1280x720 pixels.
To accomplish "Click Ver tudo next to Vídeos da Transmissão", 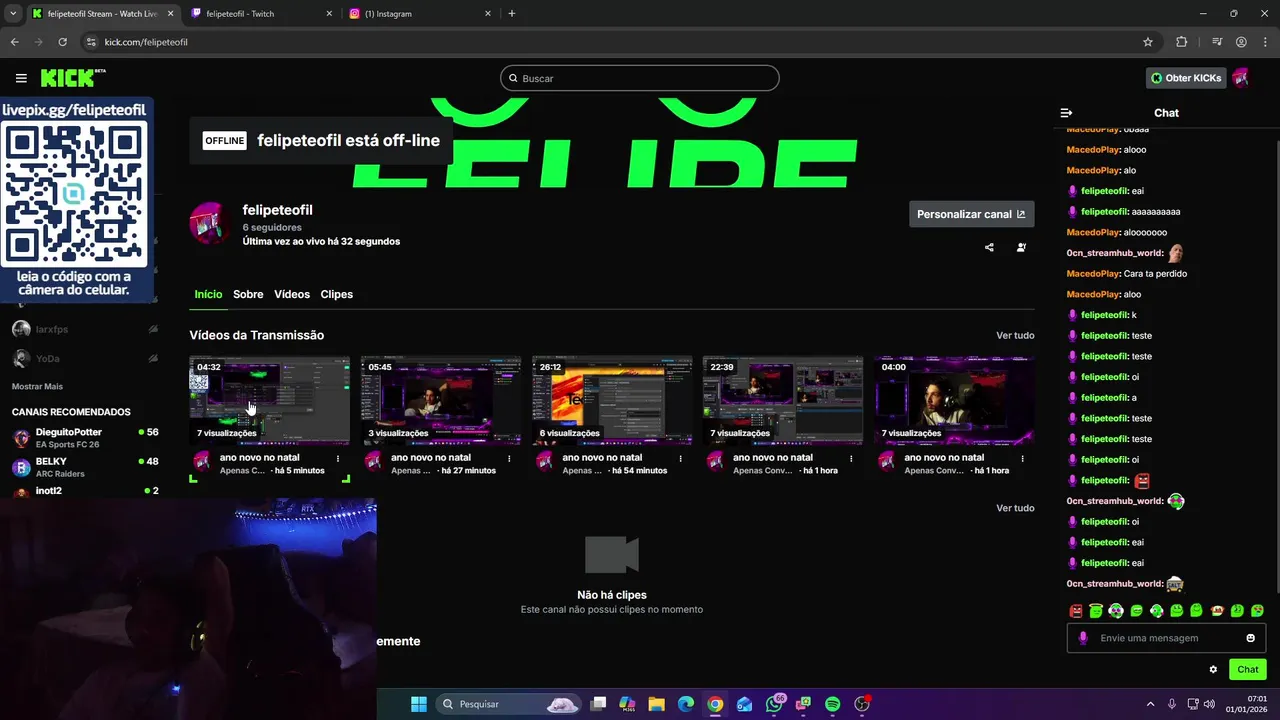I will click(x=1015, y=336).
